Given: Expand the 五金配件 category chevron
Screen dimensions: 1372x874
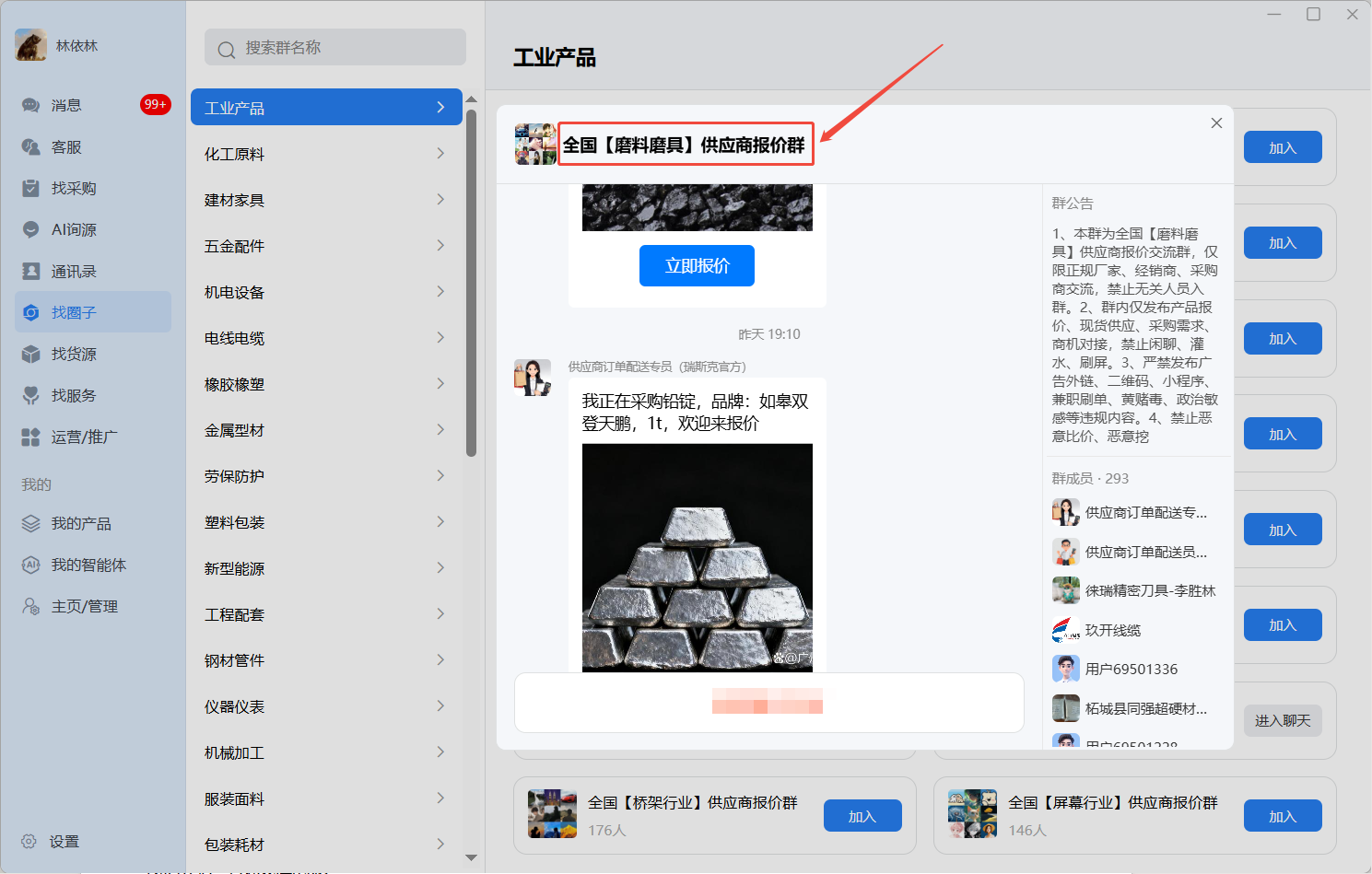Looking at the screenshot, I should (x=440, y=245).
